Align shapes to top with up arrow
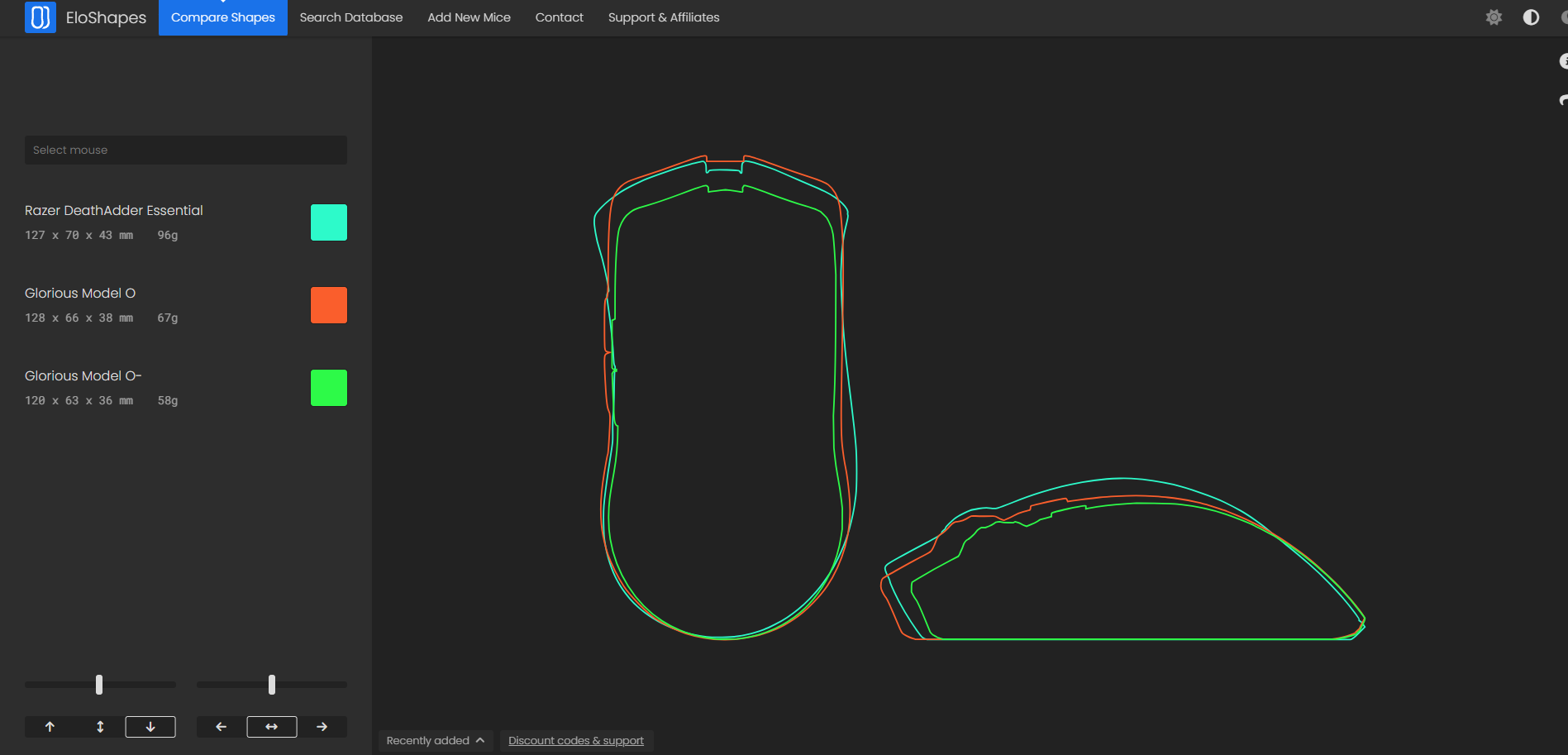Image resolution: width=1568 pixels, height=755 pixels. [x=50, y=727]
